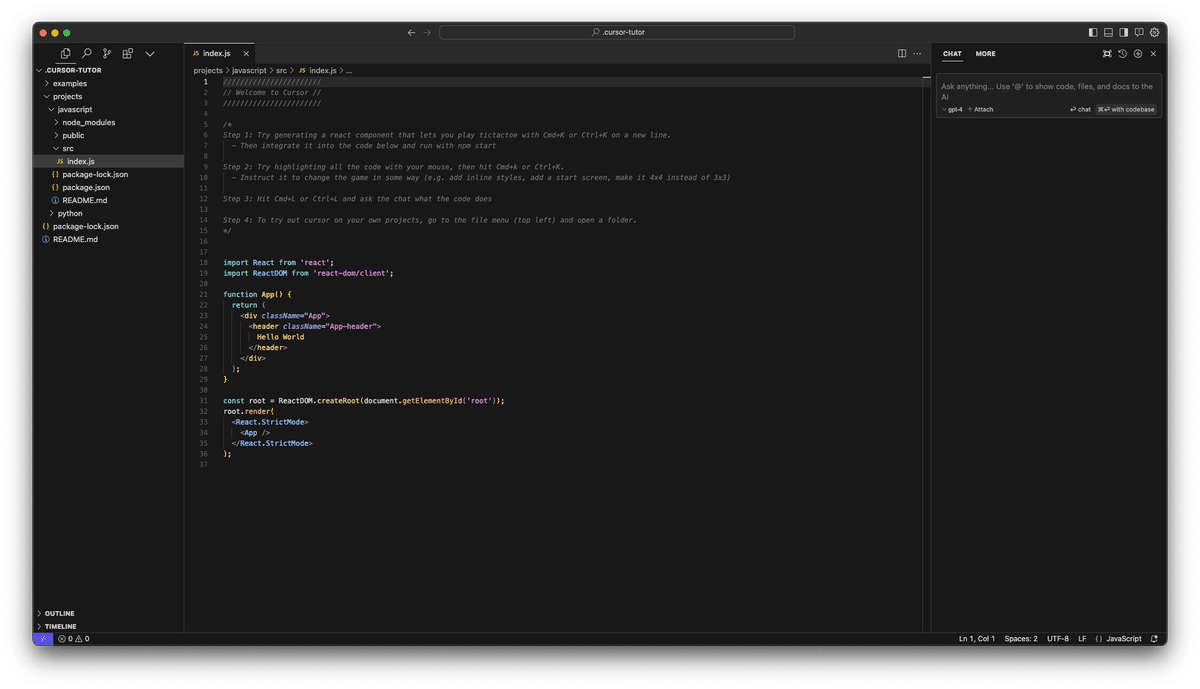
Task: Show additional sidebar views chevron
Action: pyautogui.click(x=150, y=53)
